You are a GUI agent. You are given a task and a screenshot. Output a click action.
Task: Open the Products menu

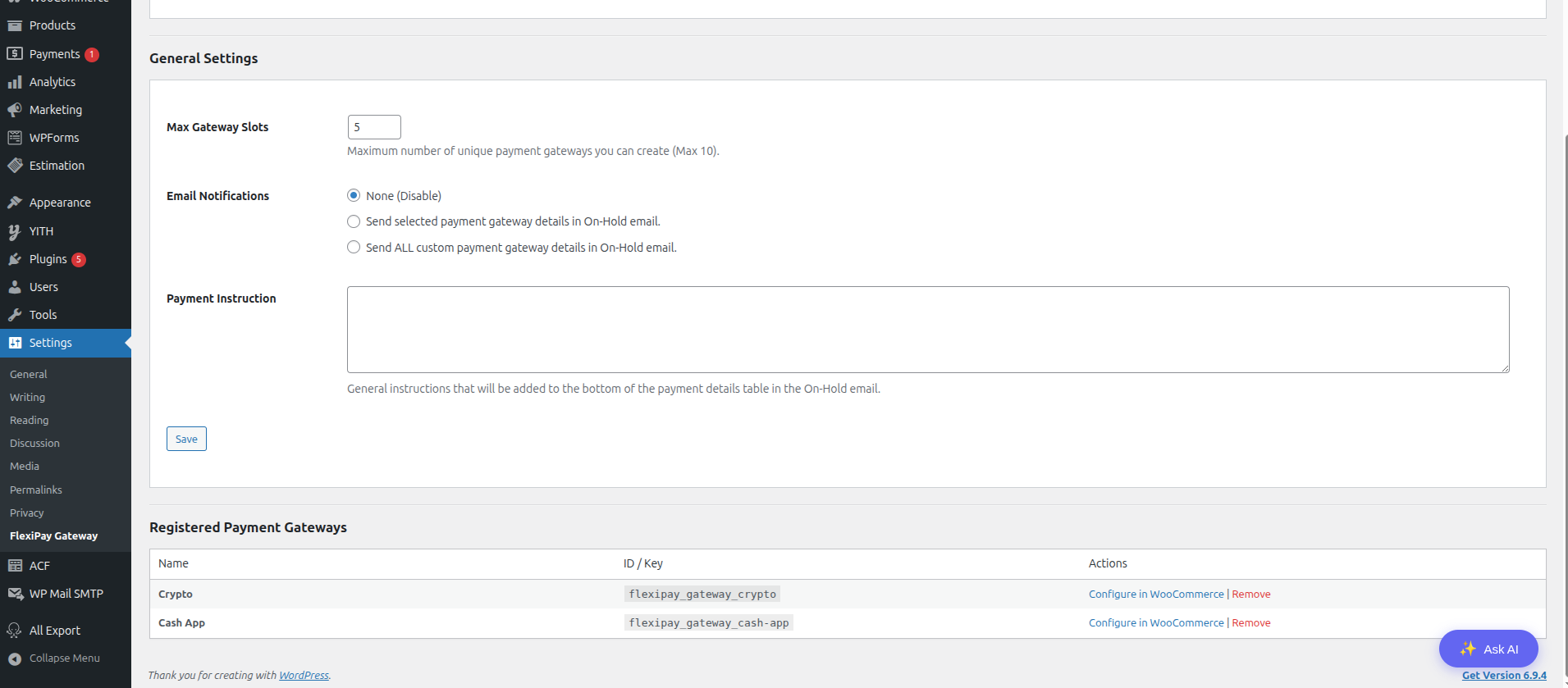53,25
